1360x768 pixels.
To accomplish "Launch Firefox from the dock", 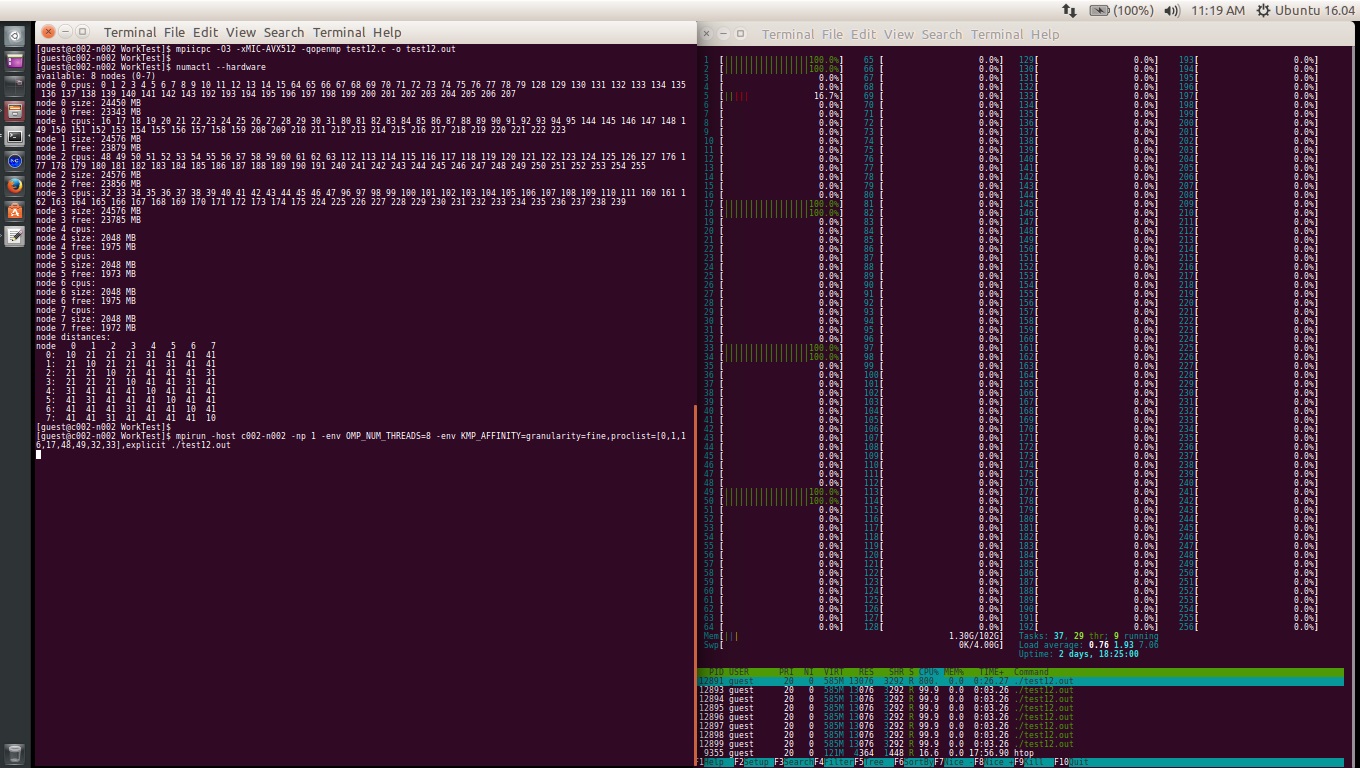I will [15, 186].
